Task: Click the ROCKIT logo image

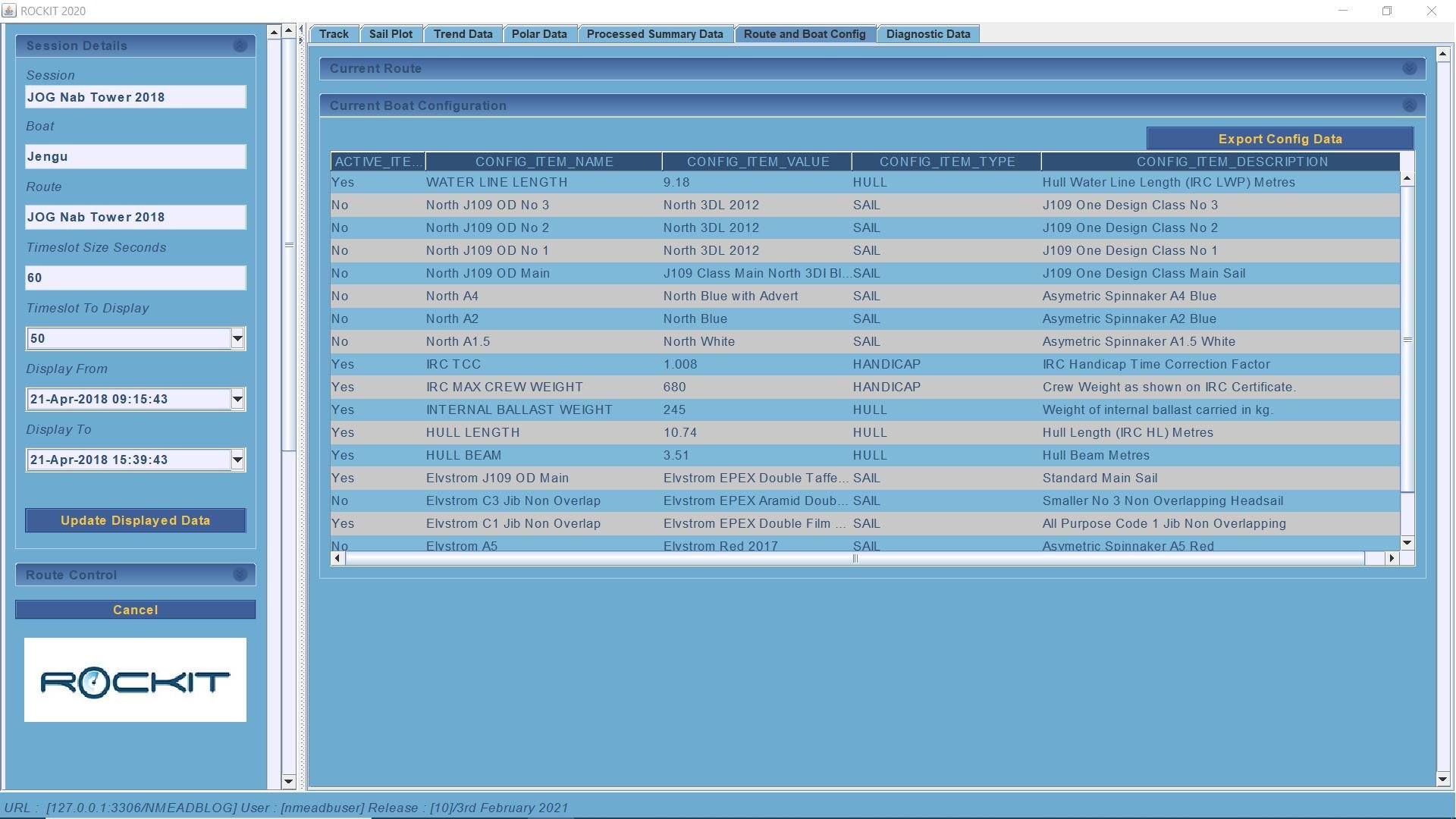Action: pyautogui.click(x=135, y=680)
